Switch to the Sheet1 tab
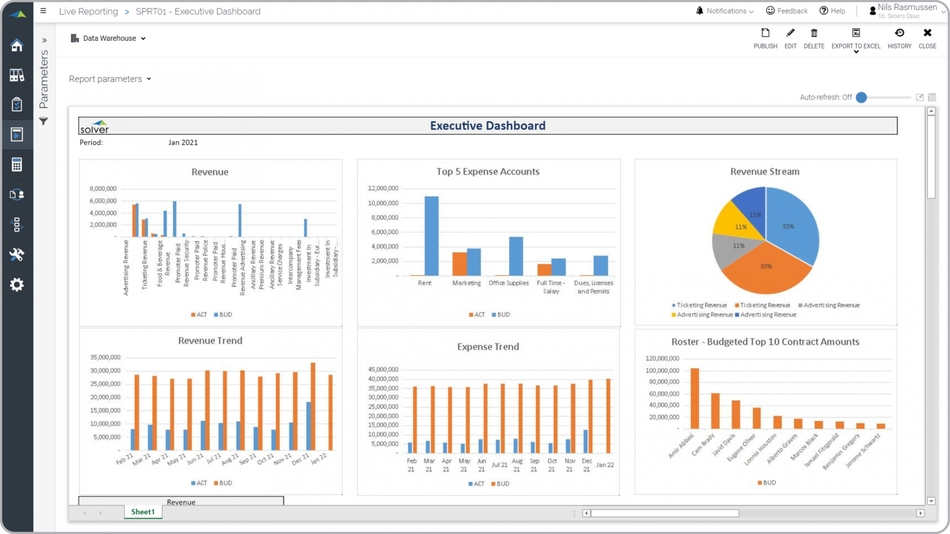This screenshot has height=534, width=950. tap(143, 512)
